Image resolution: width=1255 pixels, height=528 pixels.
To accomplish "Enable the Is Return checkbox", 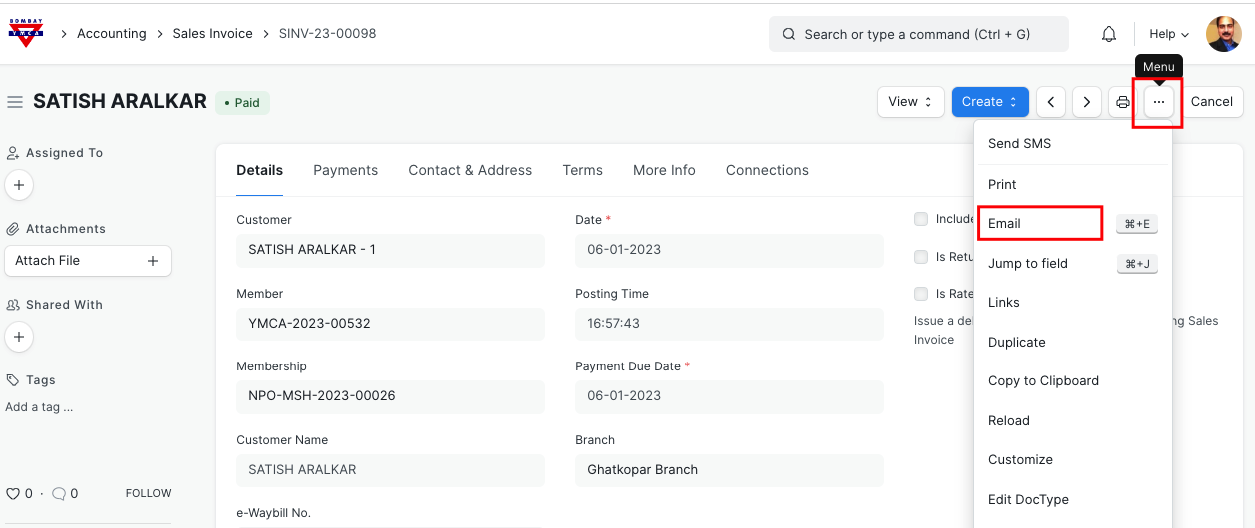I will tap(921, 257).
